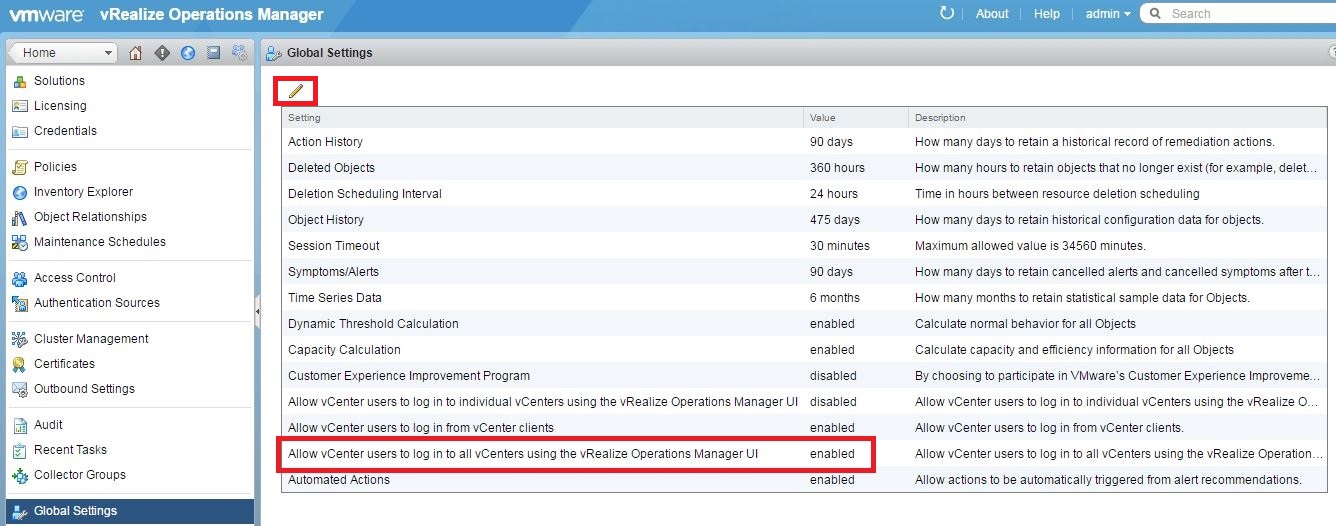Click the blue globe Environment icon
This screenshot has width=1336, height=526.
tap(188, 53)
